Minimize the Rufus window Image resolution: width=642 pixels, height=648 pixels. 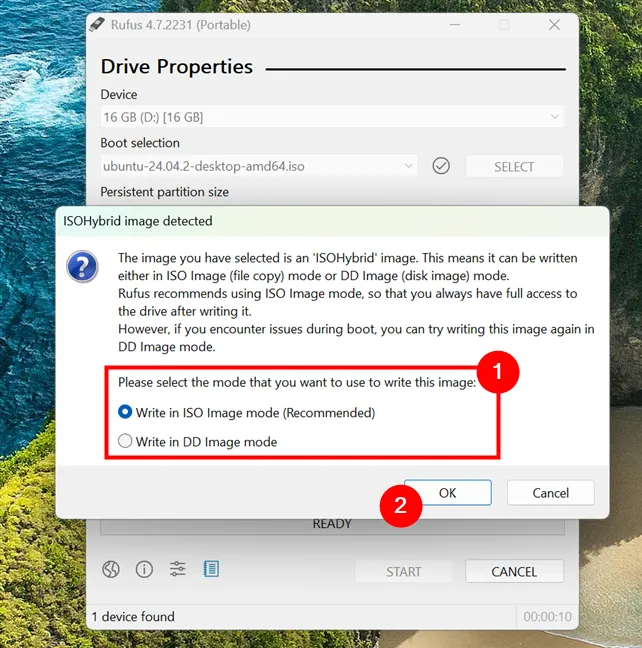click(x=455, y=25)
